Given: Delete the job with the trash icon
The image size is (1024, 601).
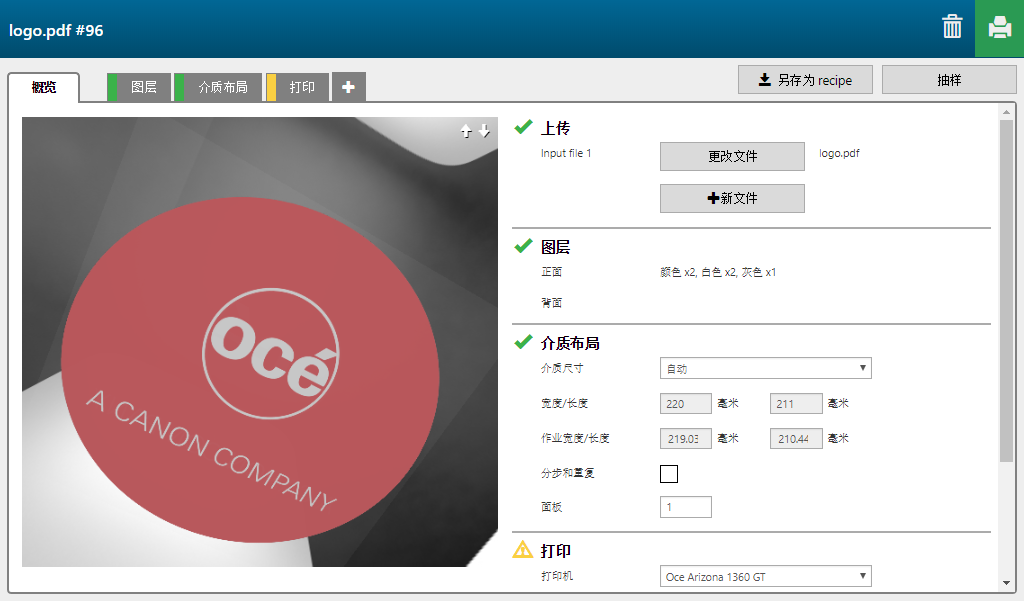Looking at the screenshot, I should coord(952,27).
